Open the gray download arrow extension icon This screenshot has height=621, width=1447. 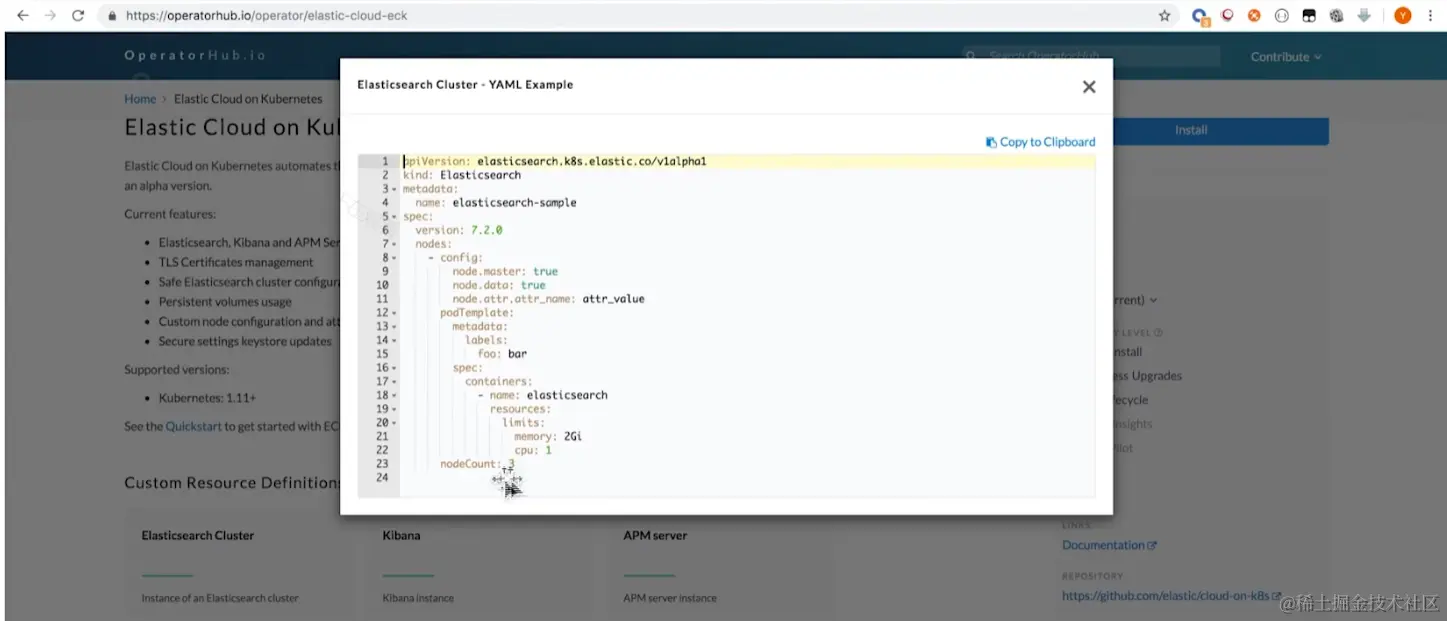(1363, 16)
